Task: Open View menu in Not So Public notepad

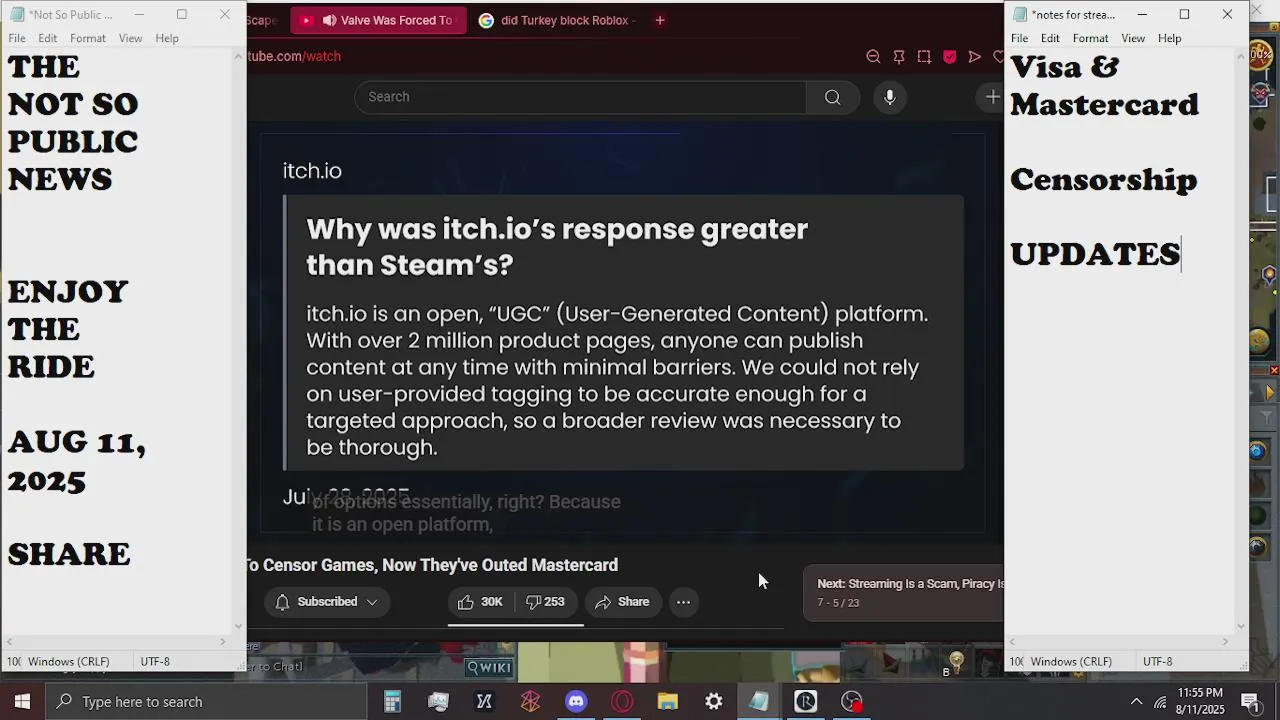Action: pyautogui.click(x=131, y=38)
